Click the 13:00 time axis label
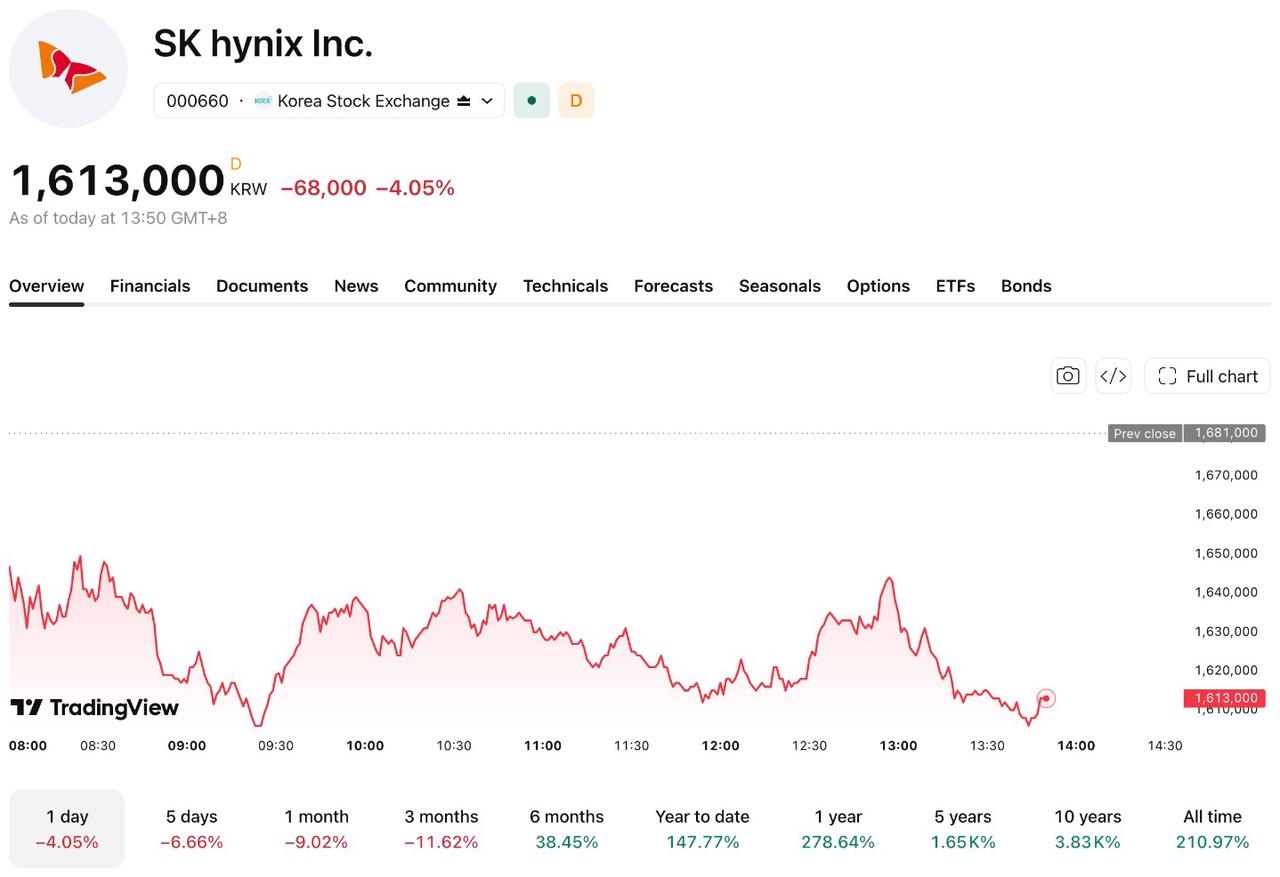The height and width of the screenshot is (877, 1280). 898,745
